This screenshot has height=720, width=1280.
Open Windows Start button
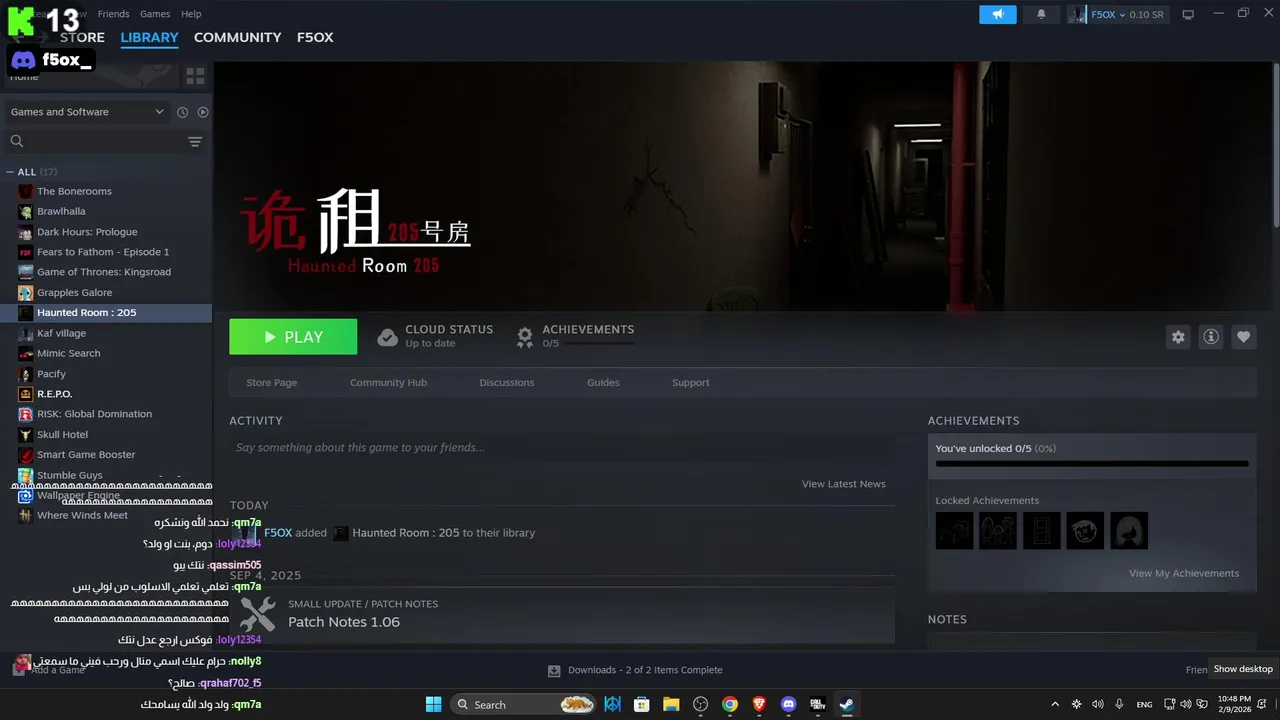click(x=433, y=704)
